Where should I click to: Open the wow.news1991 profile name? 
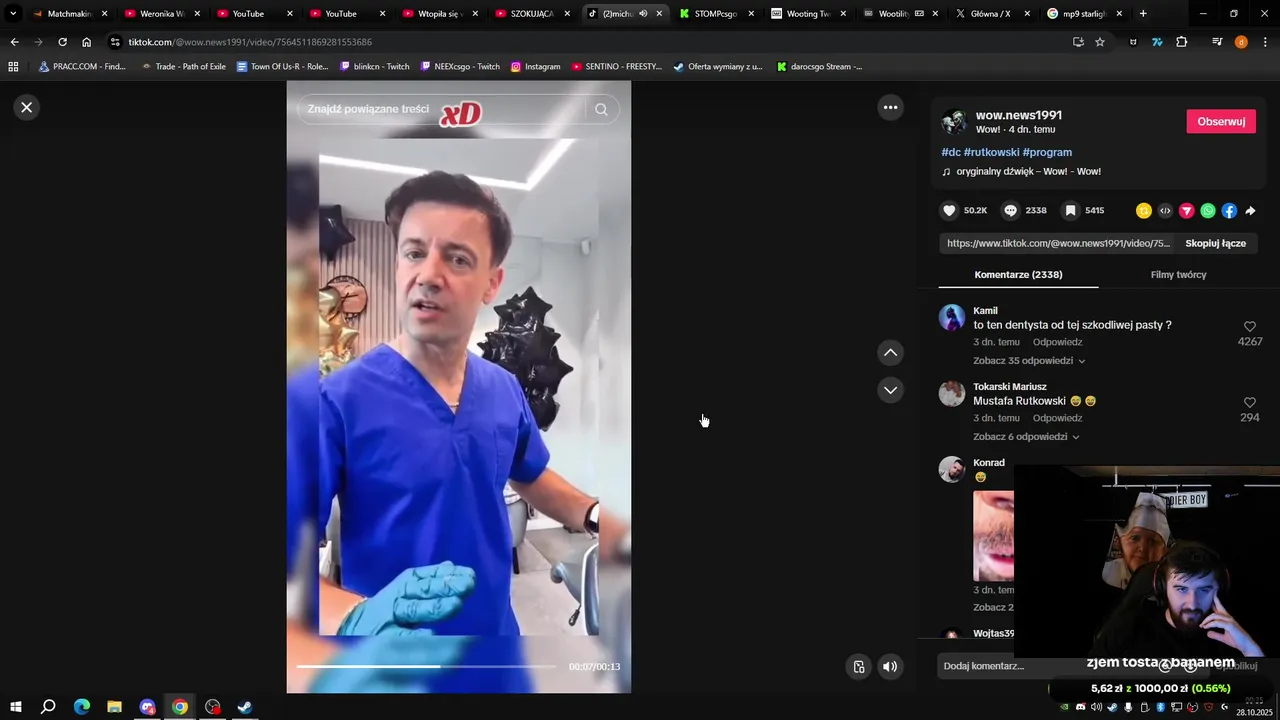pos(1018,115)
